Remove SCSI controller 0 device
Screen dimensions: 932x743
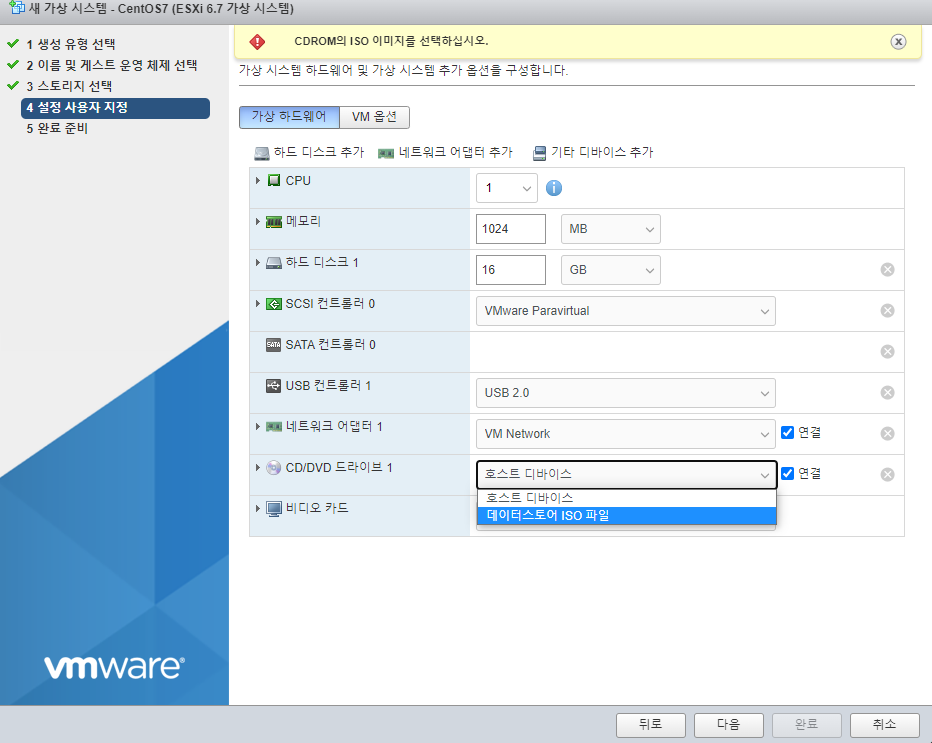pyautogui.click(x=887, y=311)
